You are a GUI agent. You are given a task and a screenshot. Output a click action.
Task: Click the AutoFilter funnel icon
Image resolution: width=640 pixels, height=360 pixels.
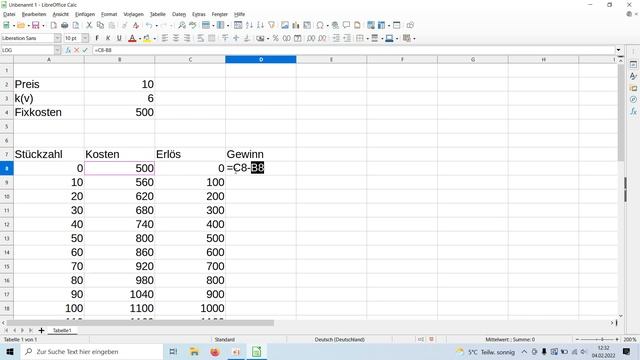tap(271, 25)
